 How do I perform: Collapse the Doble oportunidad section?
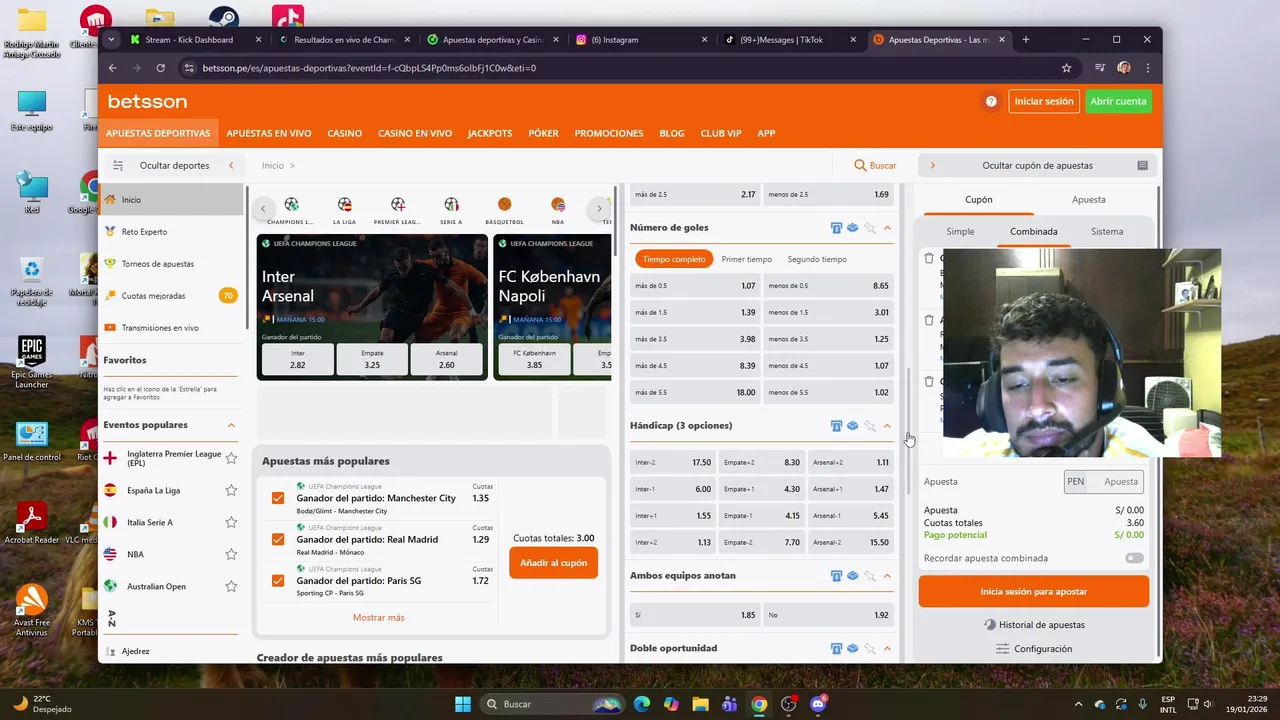point(887,649)
